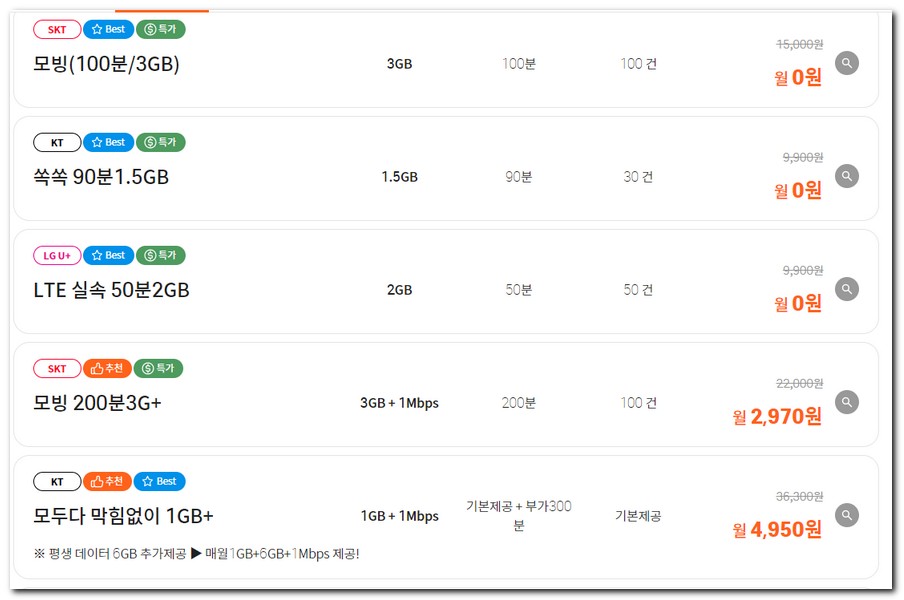
Task: Click the 추천 badge on 모두다 막힘없이 1GB+
Action: point(108,482)
